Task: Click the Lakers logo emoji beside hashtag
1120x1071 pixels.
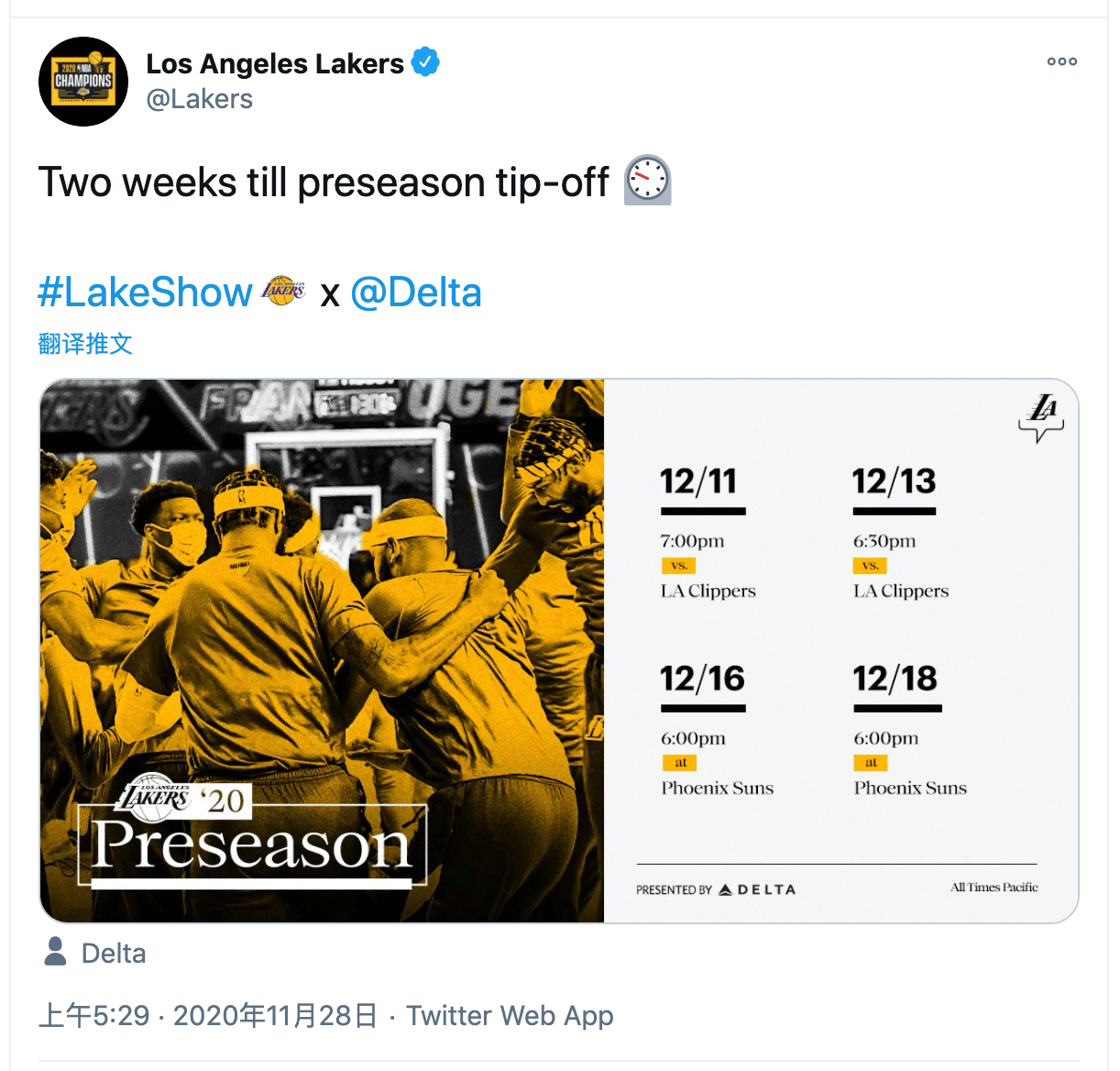Action: (283, 292)
